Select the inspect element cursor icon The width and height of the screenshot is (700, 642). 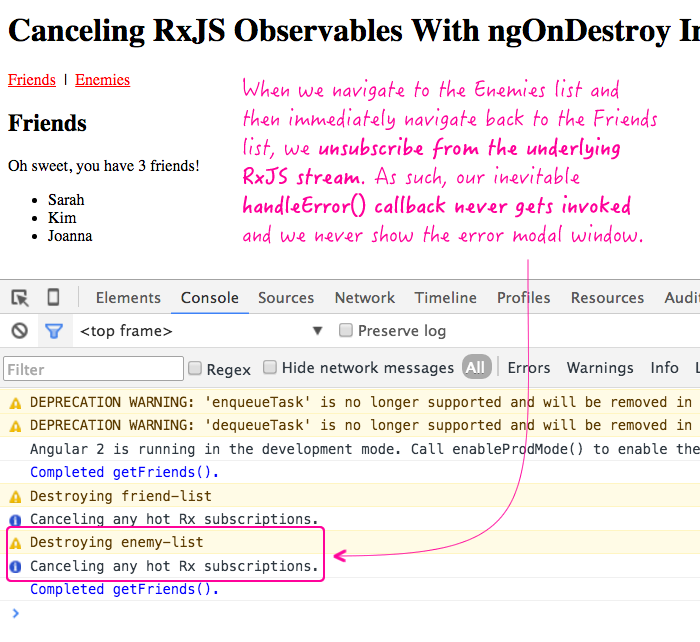[x=20, y=298]
